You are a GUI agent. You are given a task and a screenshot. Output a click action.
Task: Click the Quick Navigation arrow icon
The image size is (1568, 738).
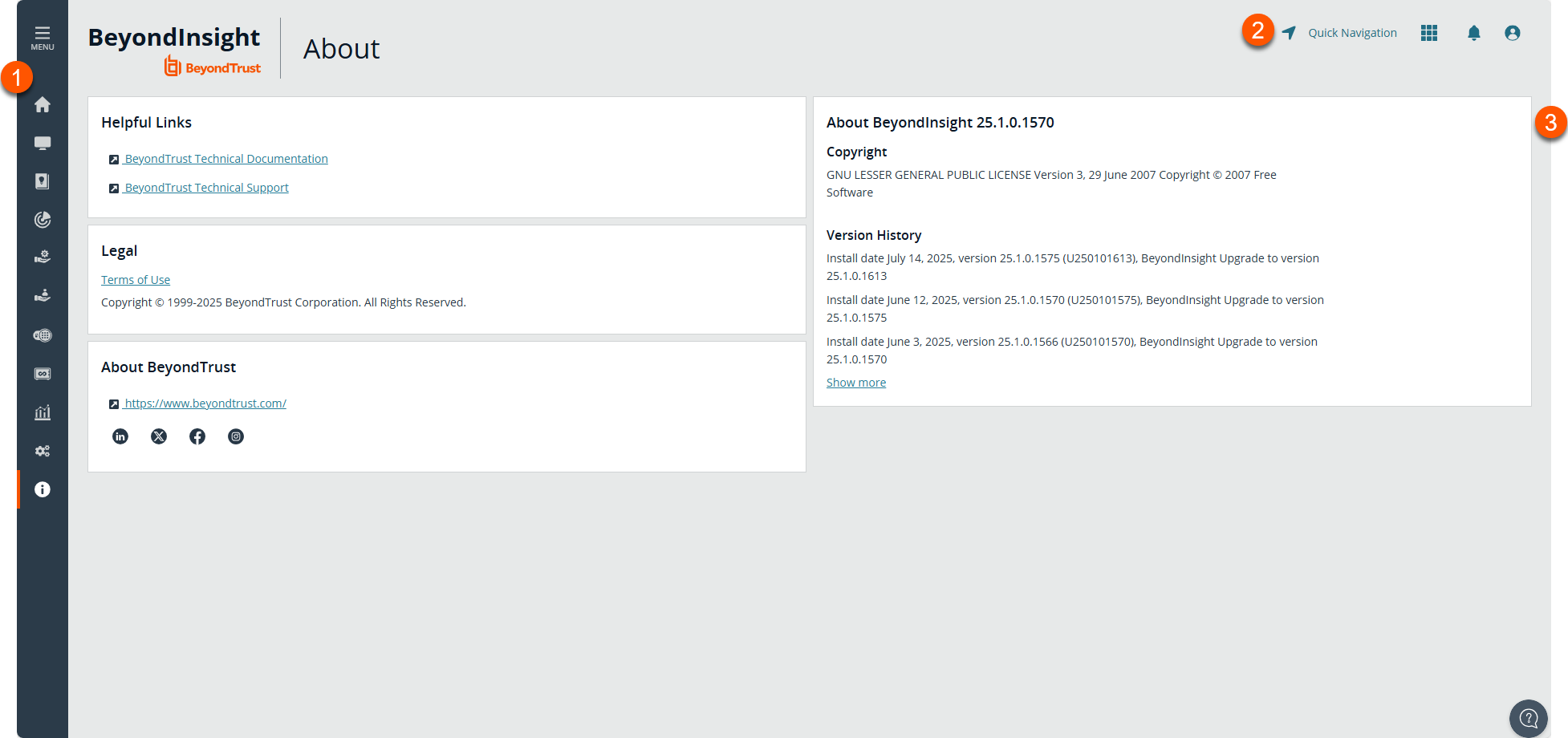pos(1289,33)
